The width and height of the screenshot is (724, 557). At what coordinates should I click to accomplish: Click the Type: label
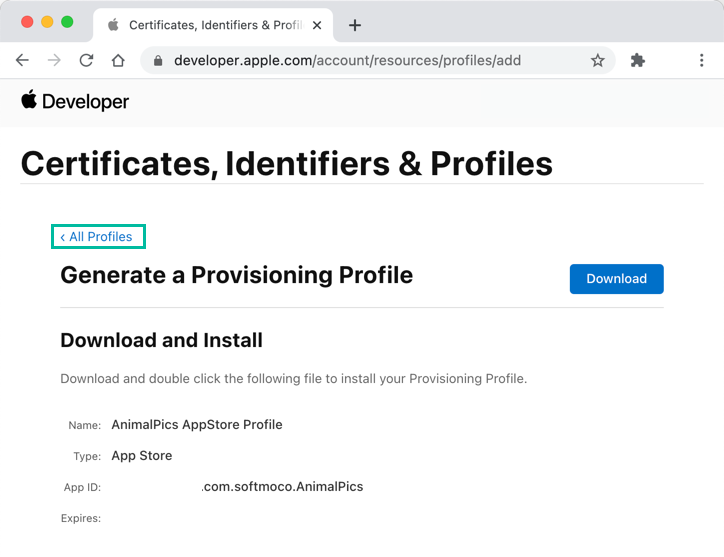87,456
